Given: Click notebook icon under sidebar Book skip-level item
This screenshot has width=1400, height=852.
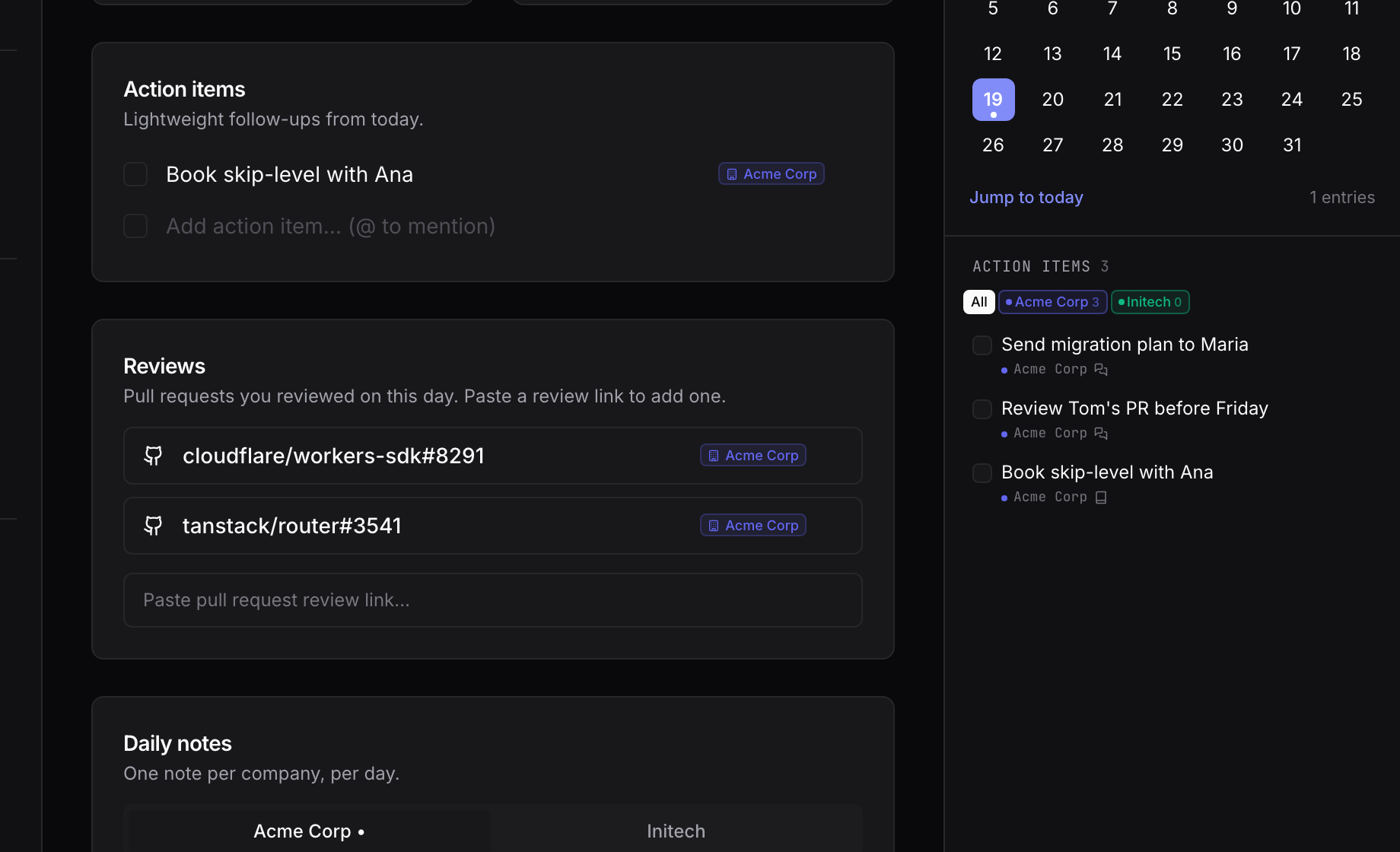Looking at the screenshot, I should click(x=1101, y=497).
